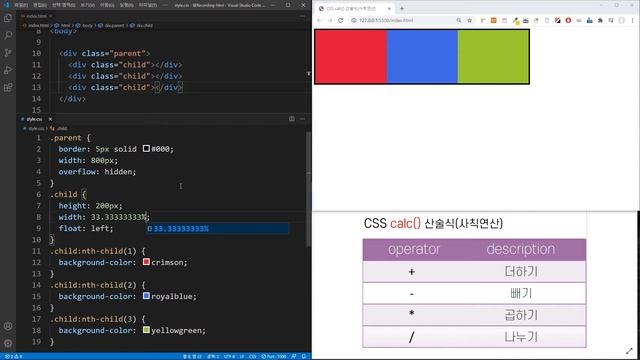Close the browser tab
The height and width of the screenshot is (360, 640).
389,8
